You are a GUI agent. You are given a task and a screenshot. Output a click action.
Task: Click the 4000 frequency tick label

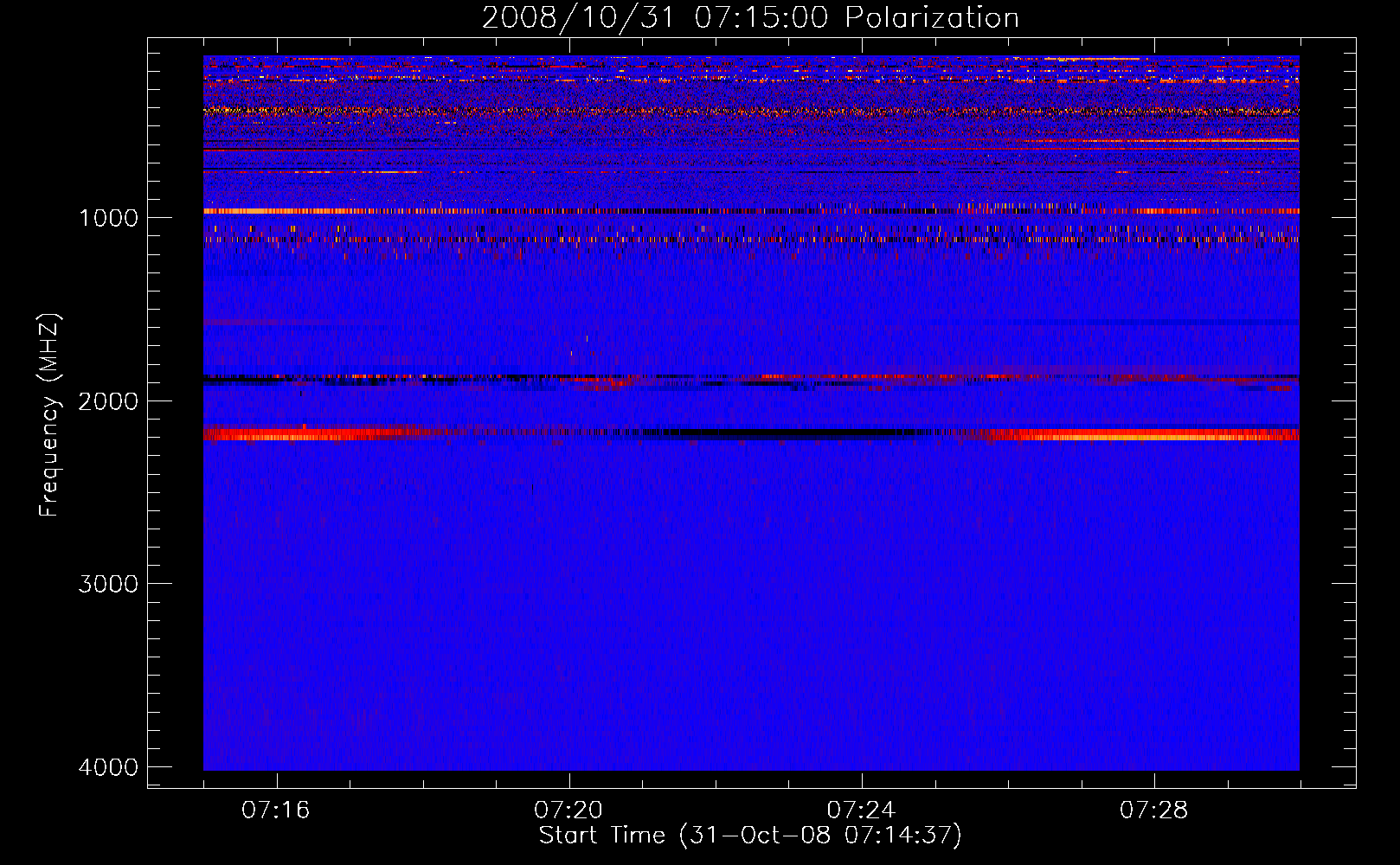point(108,767)
